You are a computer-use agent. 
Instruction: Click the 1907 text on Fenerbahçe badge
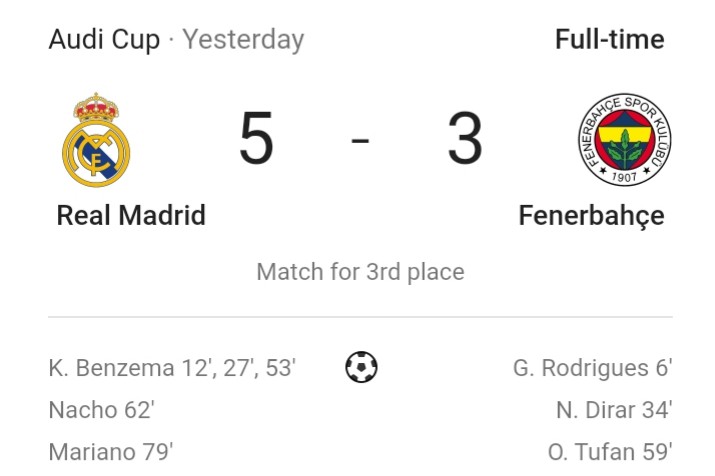point(624,176)
